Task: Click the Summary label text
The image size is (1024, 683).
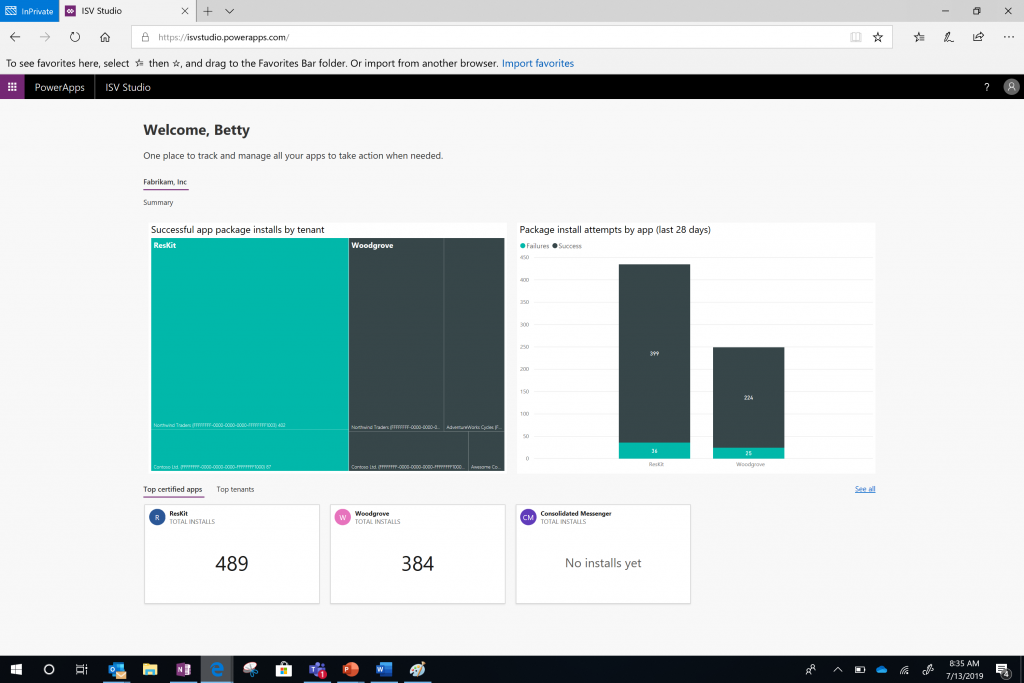Action: (x=158, y=202)
